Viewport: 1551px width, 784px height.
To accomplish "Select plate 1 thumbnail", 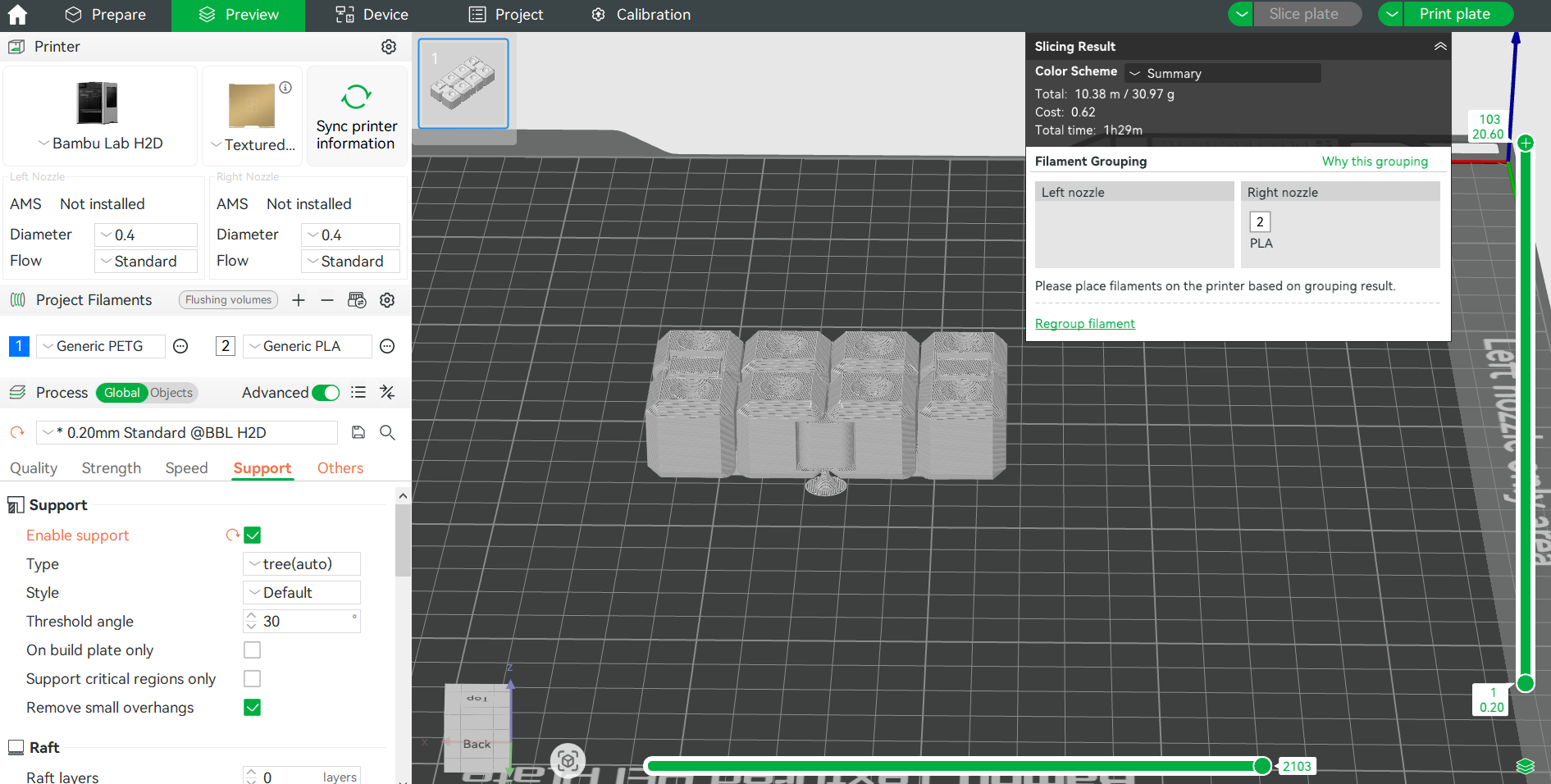I will pos(463,84).
